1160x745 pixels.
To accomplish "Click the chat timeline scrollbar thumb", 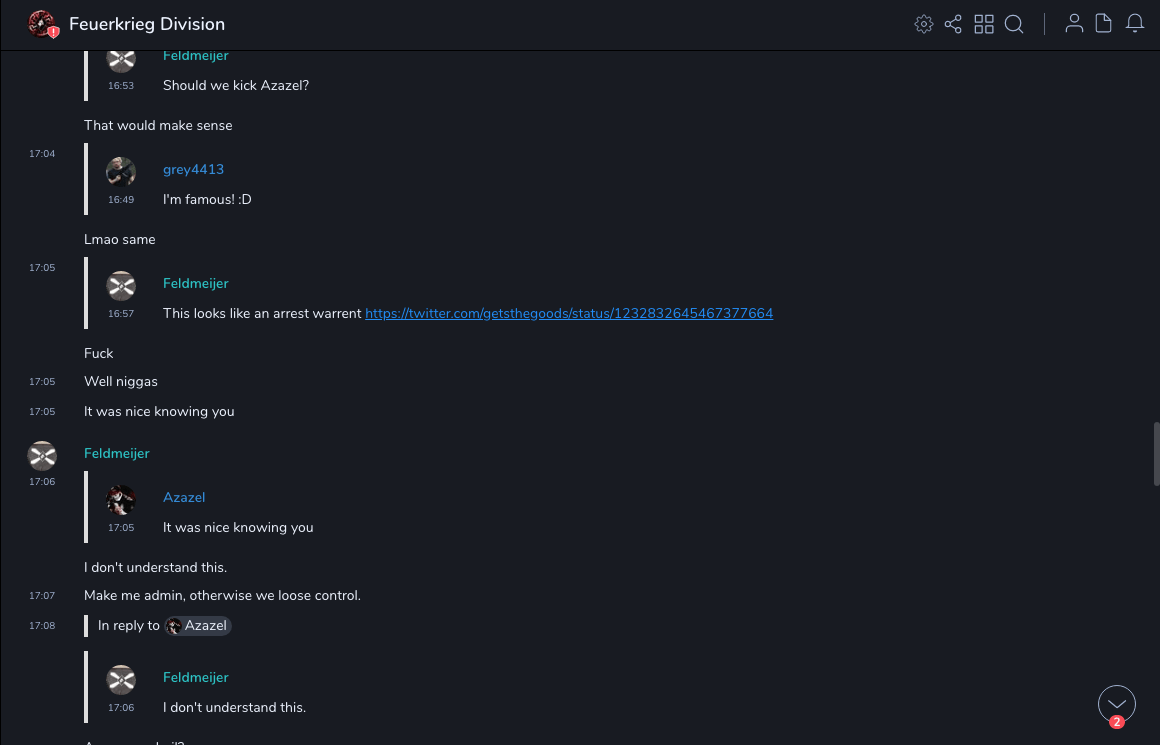I will click(x=1156, y=453).
